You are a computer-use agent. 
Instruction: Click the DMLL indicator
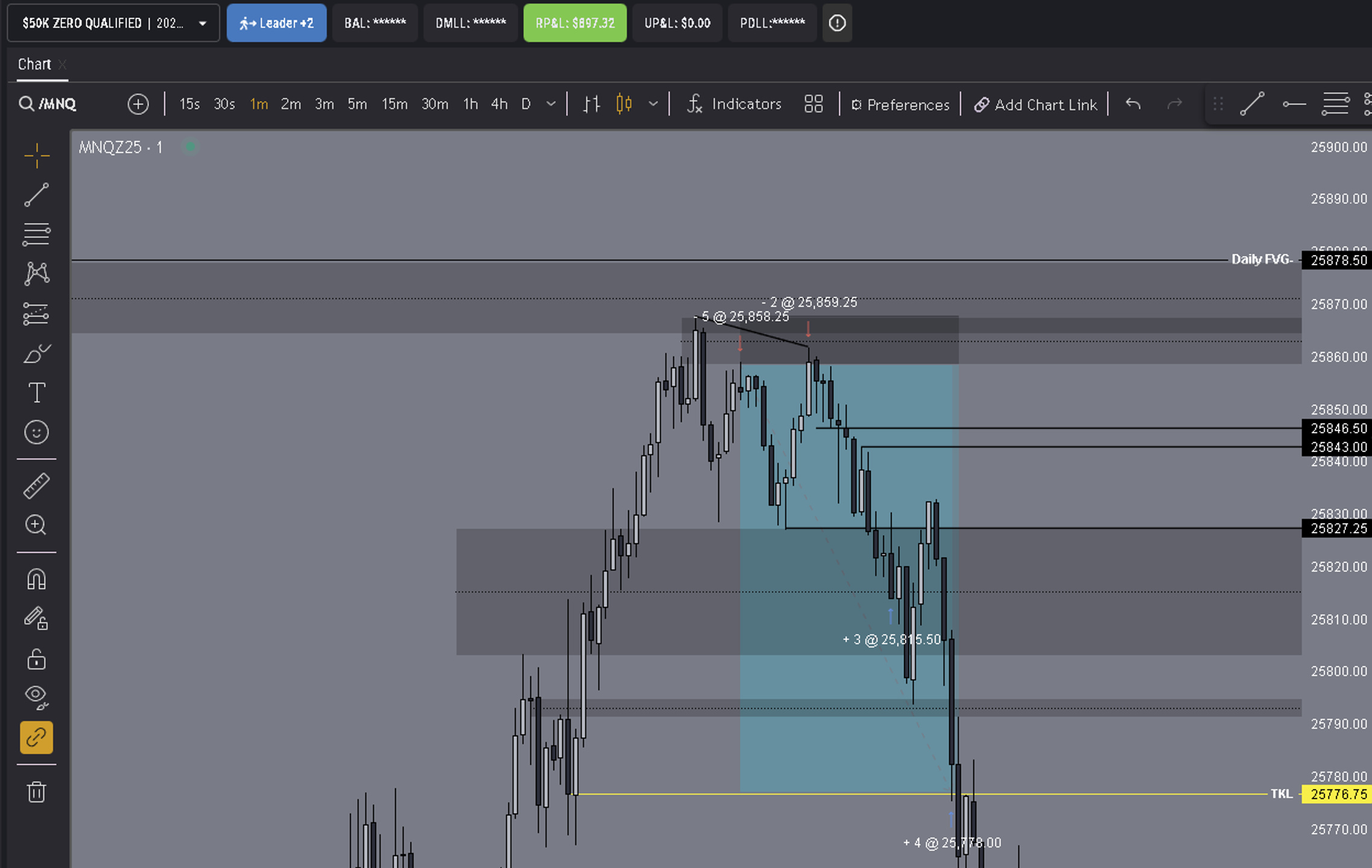click(x=471, y=23)
